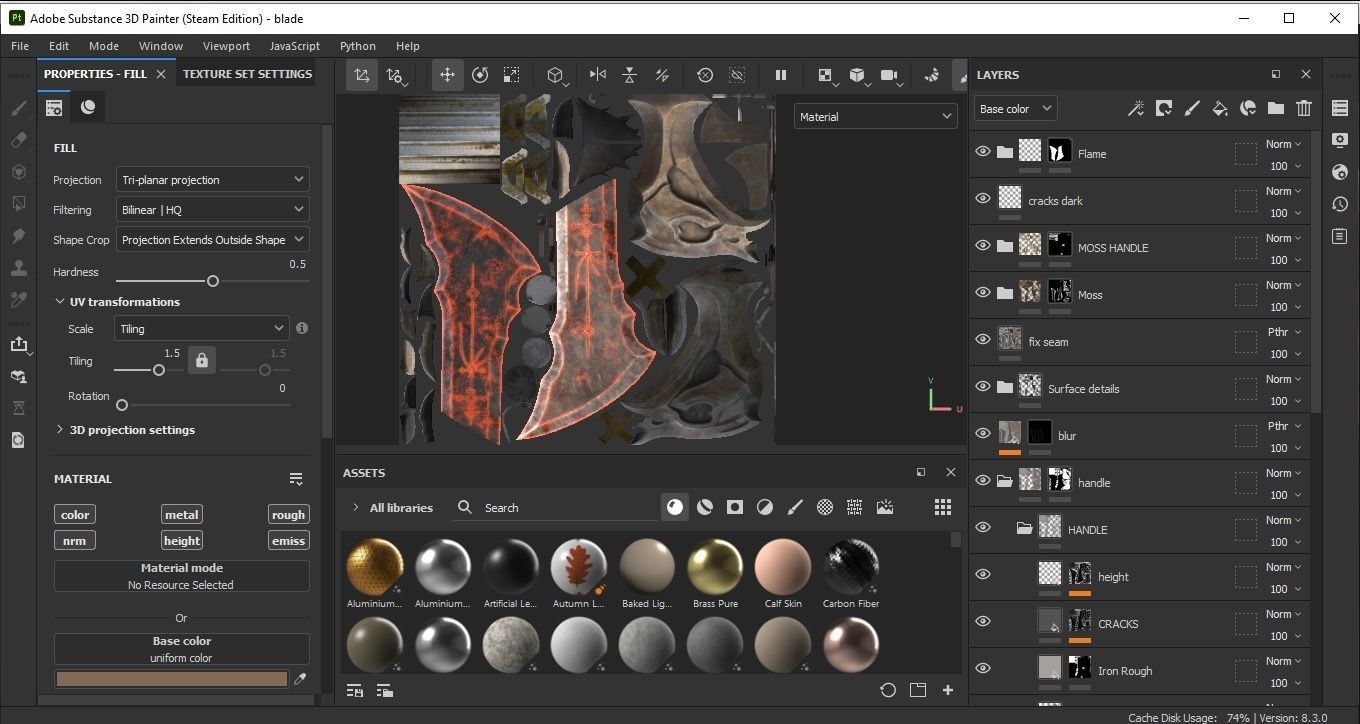Image resolution: width=1360 pixels, height=724 pixels.
Task: Toggle the height material channel button
Action: (x=181, y=541)
